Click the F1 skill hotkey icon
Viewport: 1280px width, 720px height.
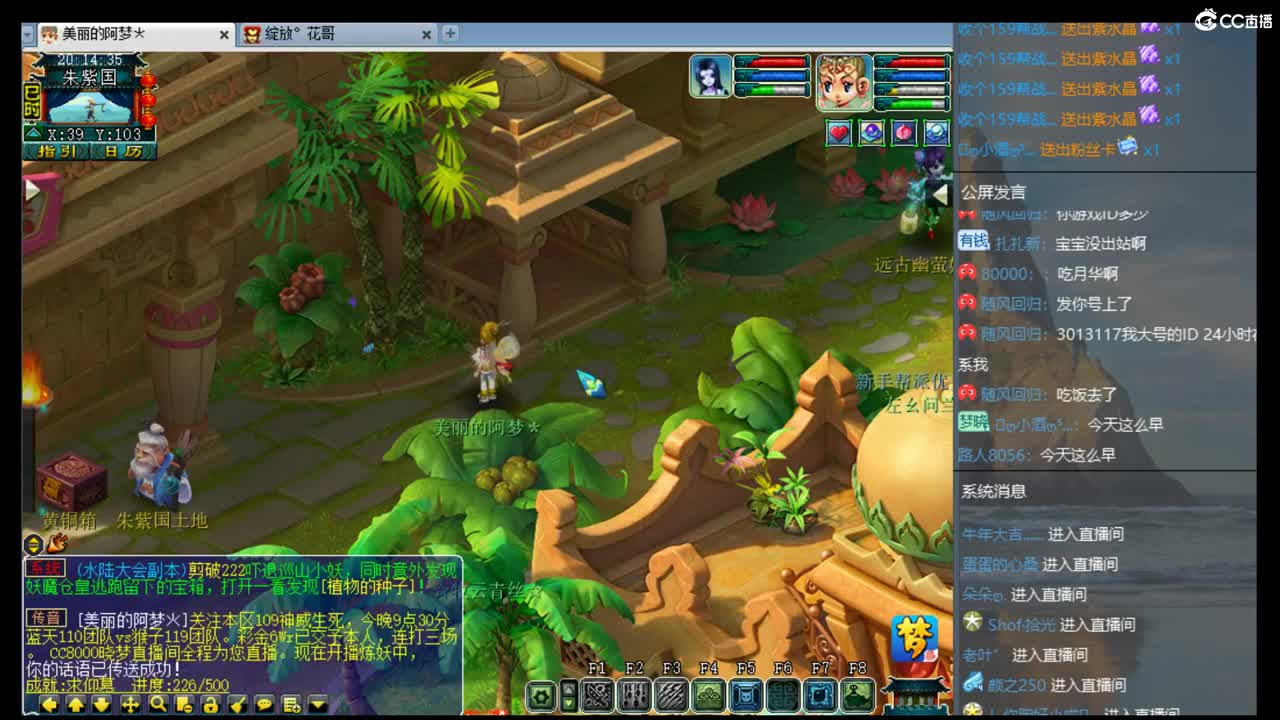click(x=597, y=695)
